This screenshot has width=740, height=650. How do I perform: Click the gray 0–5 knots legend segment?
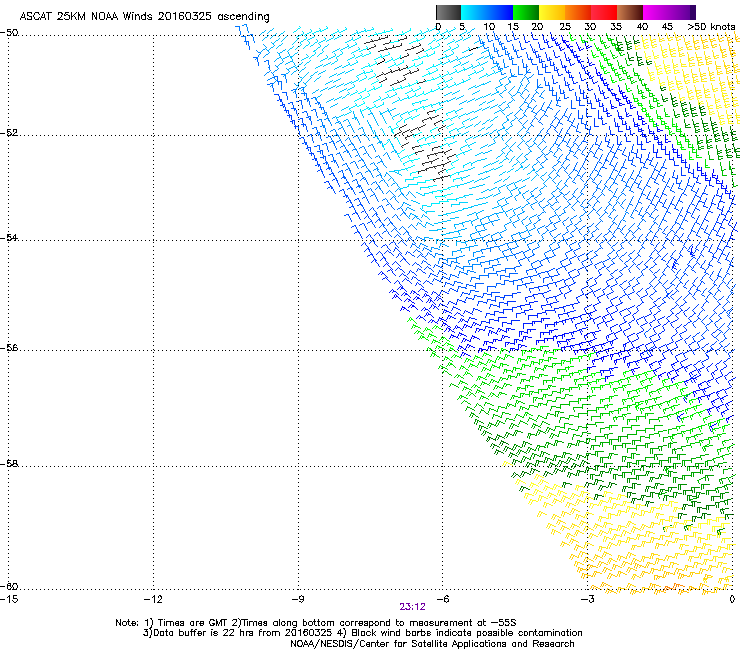tap(448, 12)
